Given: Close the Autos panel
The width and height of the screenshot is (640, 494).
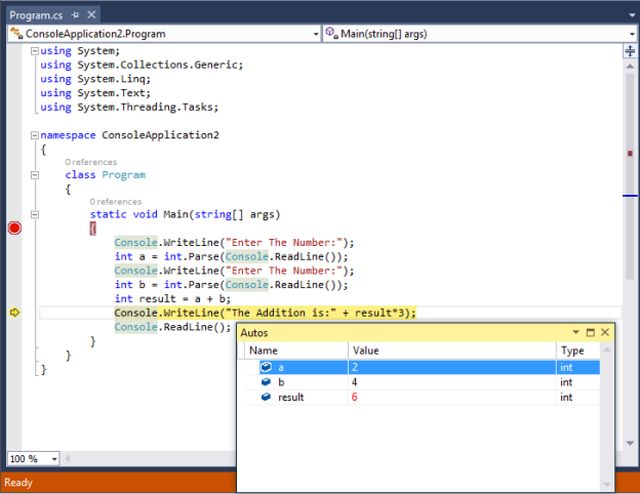Looking at the screenshot, I should [604, 332].
